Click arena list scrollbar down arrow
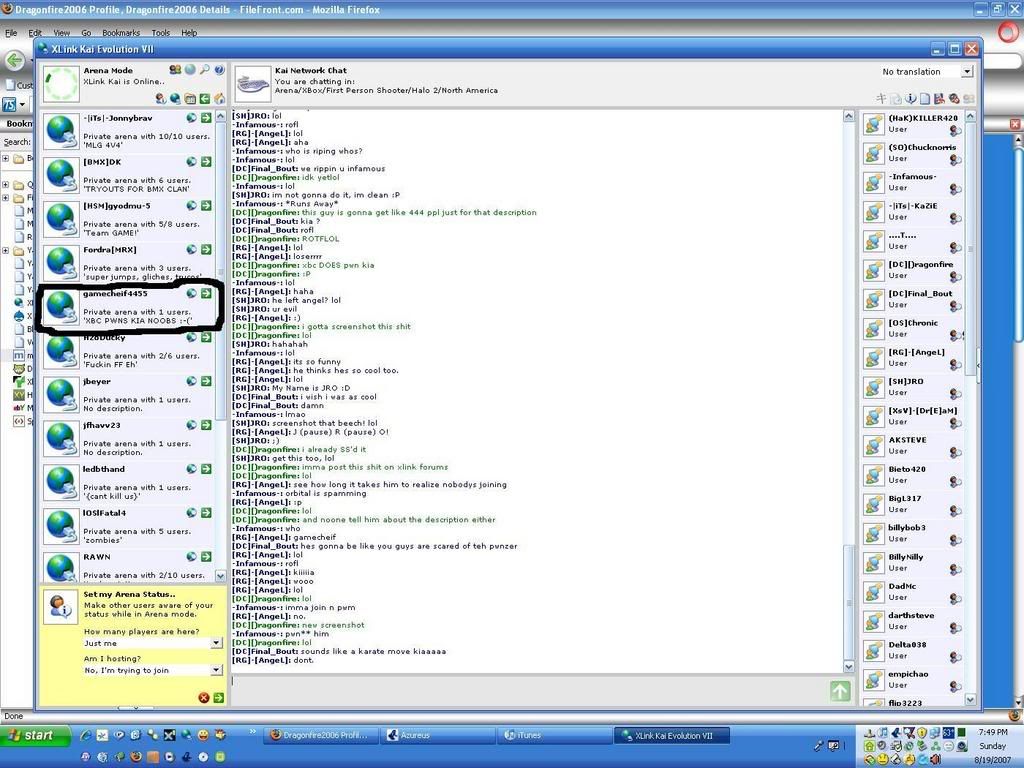Viewport: 1024px width, 768px height. (x=221, y=576)
